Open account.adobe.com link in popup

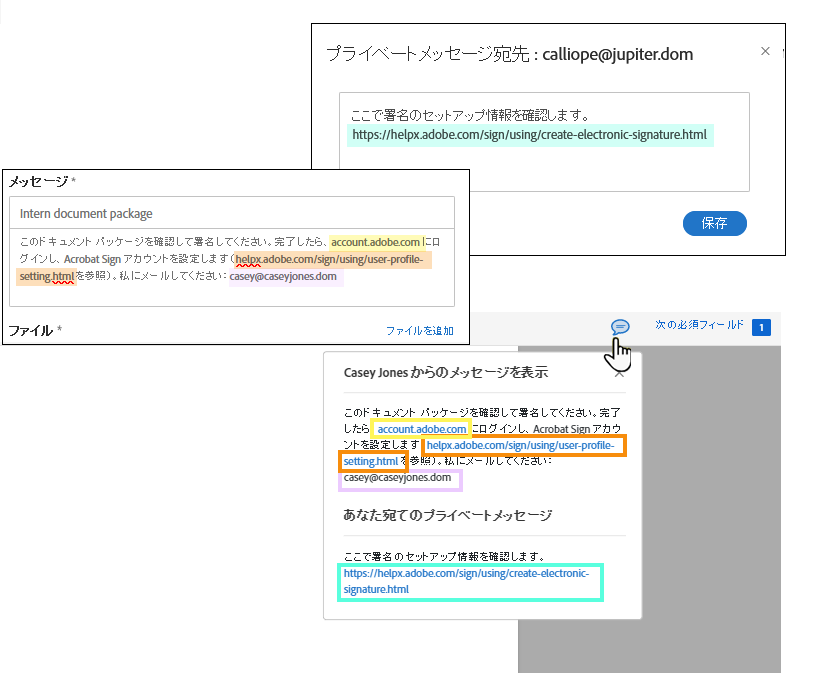click(422, 429)
